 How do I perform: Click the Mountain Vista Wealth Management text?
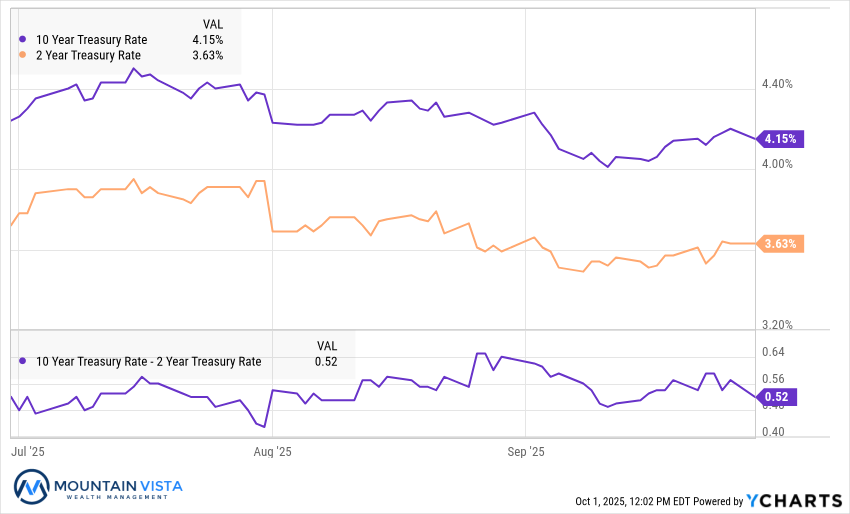(116, 489)
